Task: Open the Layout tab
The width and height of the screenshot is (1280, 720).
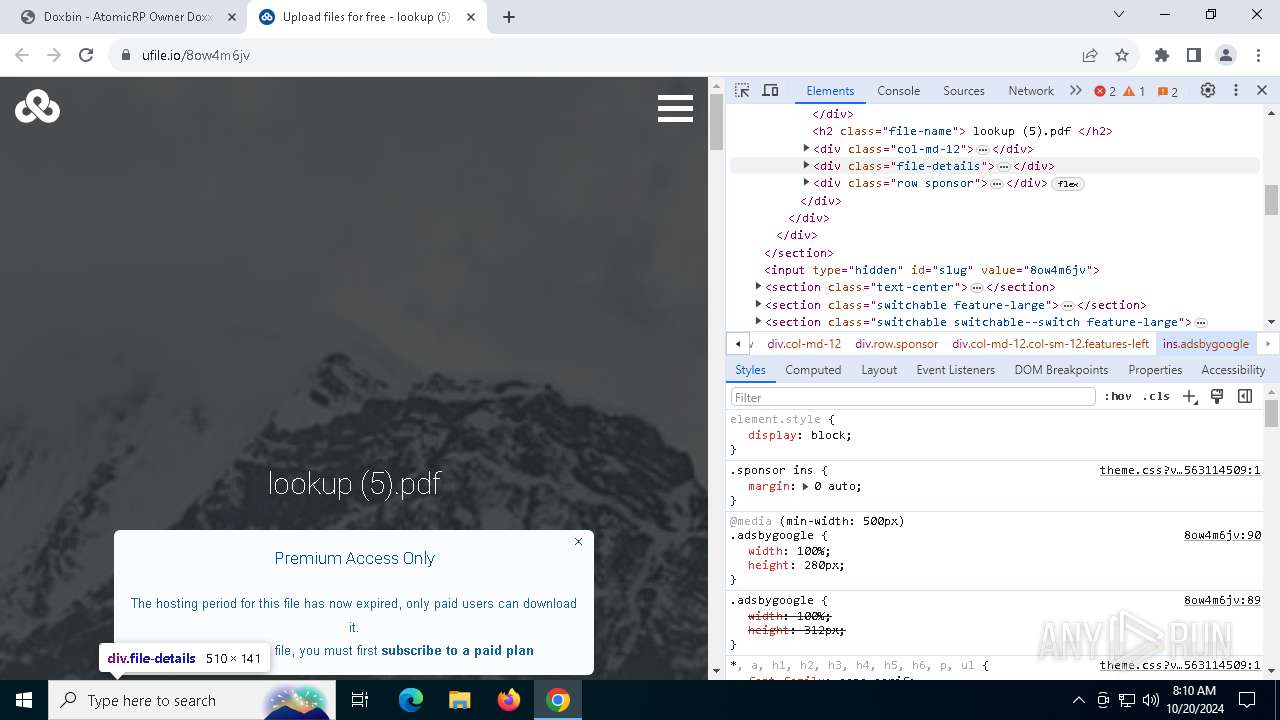Action: pos(879,370)
